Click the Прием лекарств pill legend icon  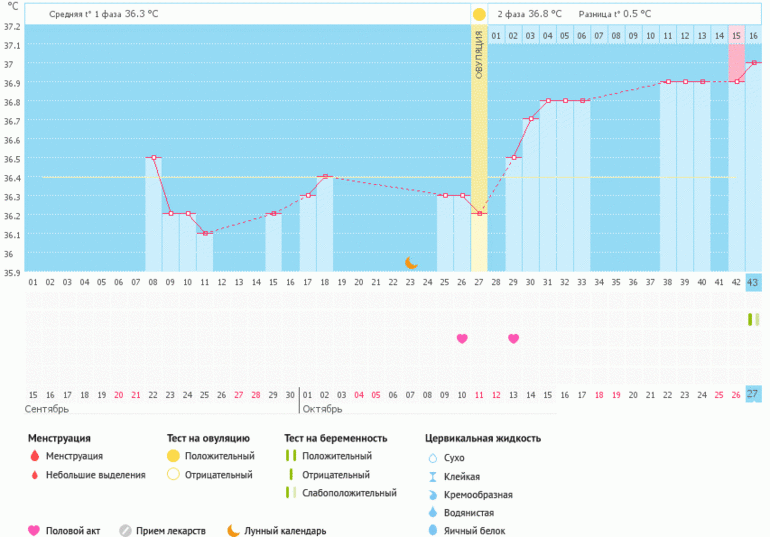125,531
